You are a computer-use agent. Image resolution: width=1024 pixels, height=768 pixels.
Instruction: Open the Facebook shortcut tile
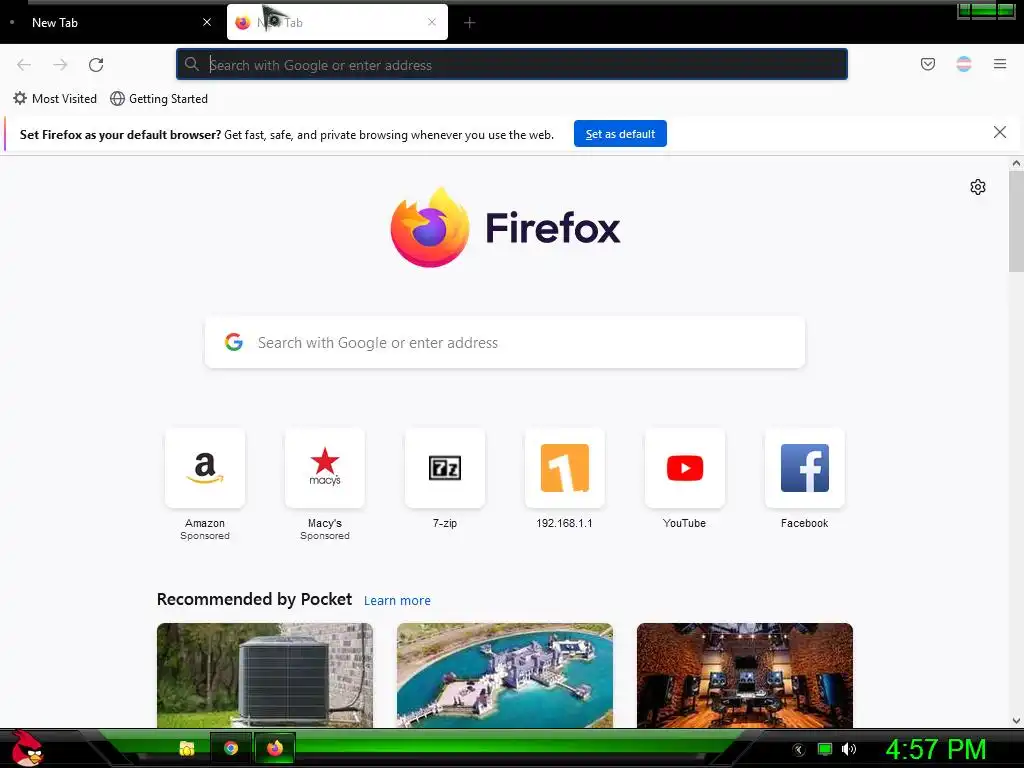[x=805, y=468]
